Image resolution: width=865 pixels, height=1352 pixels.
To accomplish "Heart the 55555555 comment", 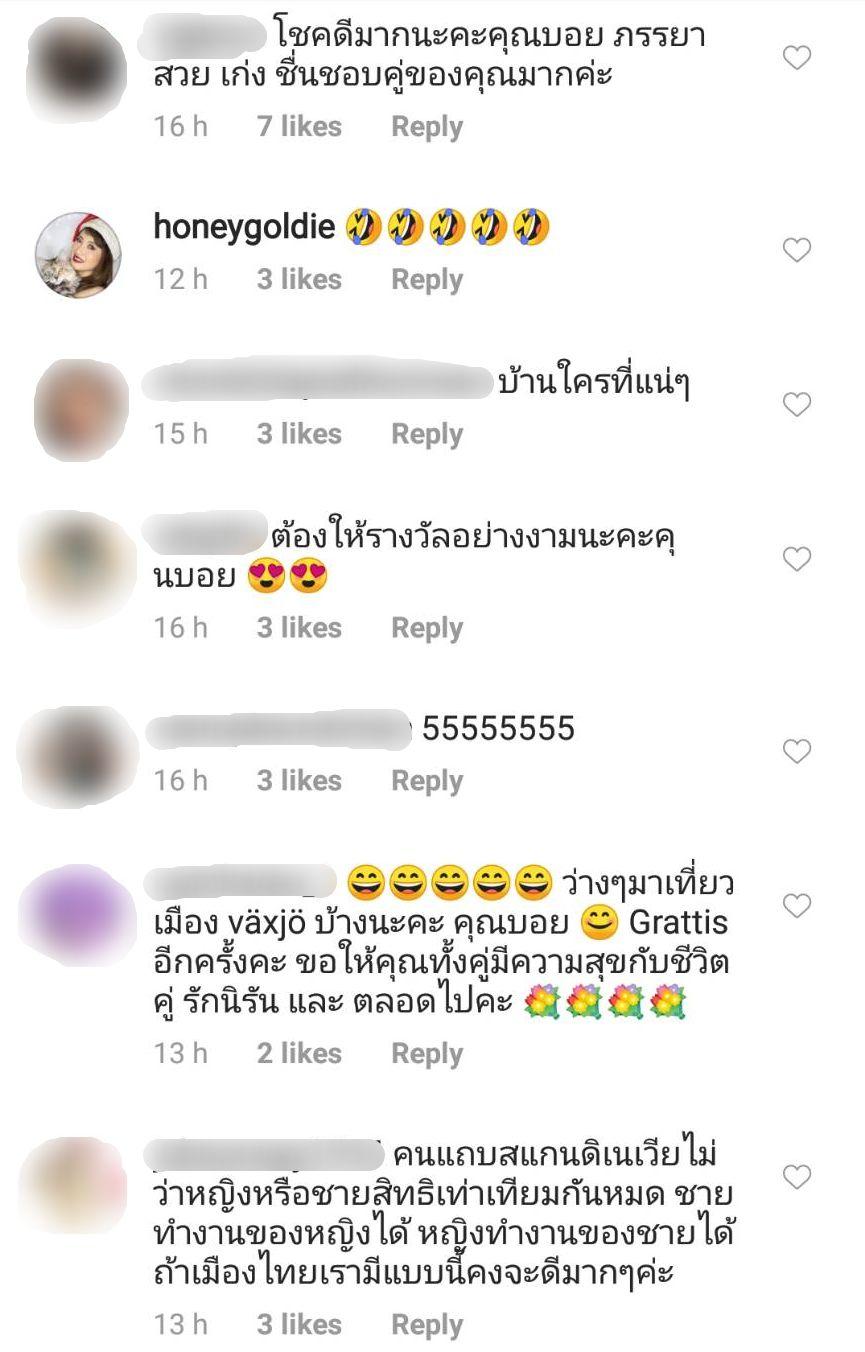I will [x=796, y=751].
